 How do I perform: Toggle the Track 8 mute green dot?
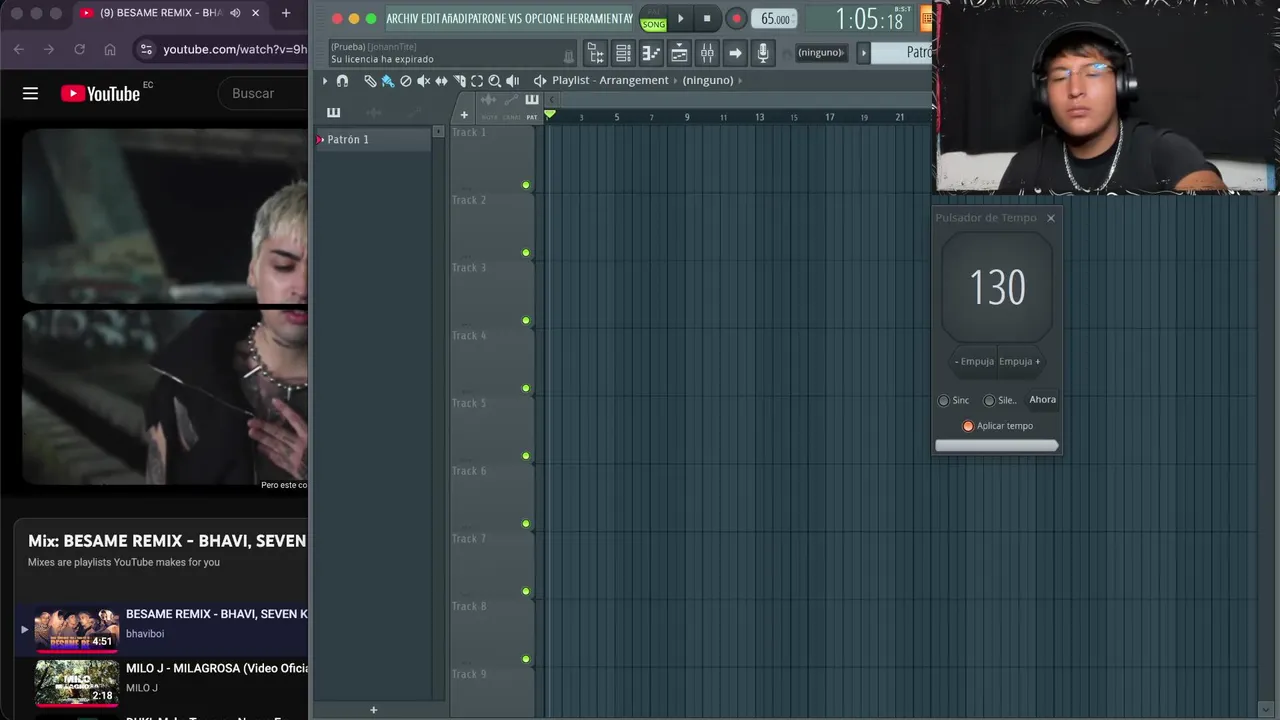pyautogui.click(x=526, y=659)
